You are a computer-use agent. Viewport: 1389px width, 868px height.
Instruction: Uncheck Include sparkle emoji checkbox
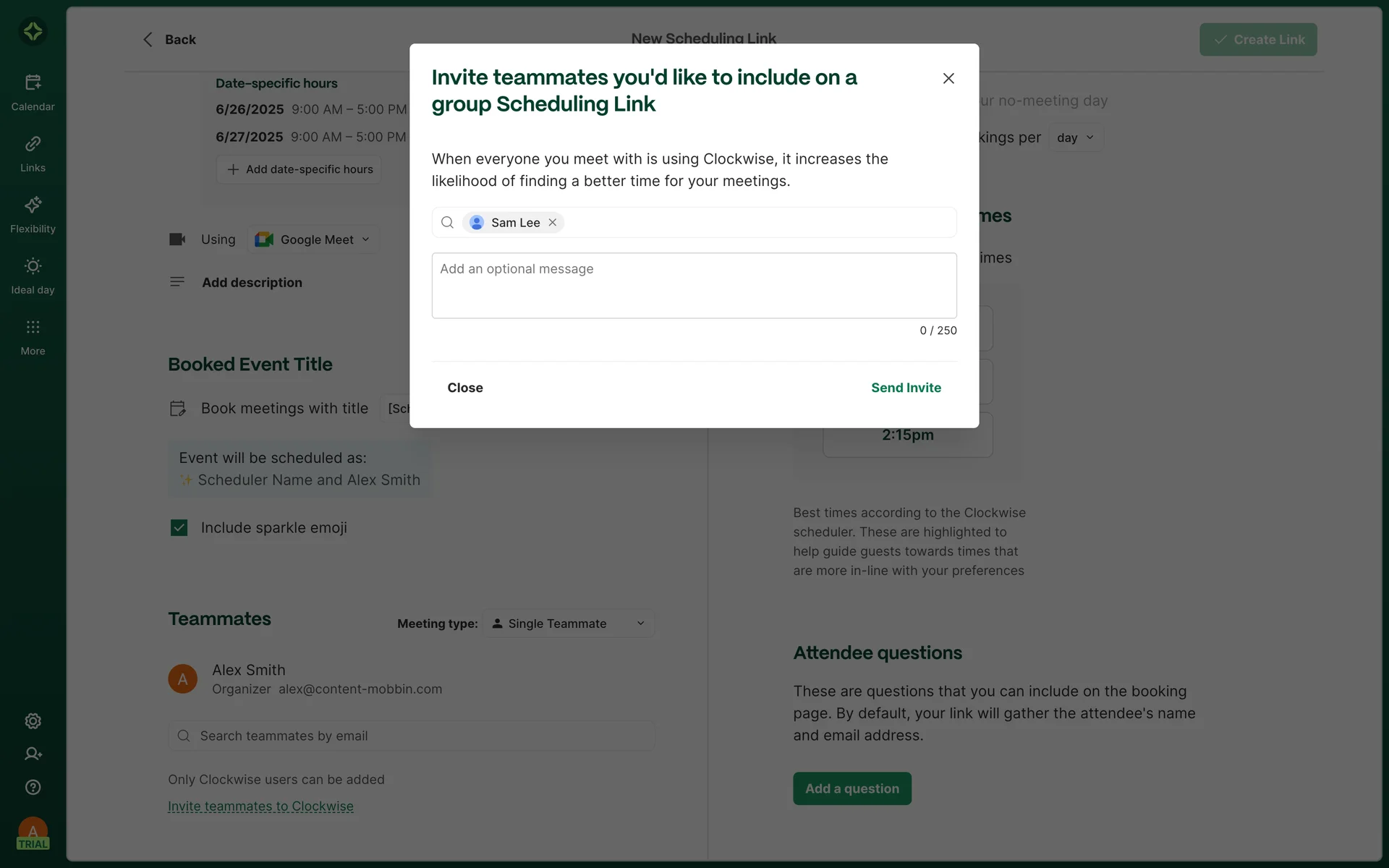179,528
